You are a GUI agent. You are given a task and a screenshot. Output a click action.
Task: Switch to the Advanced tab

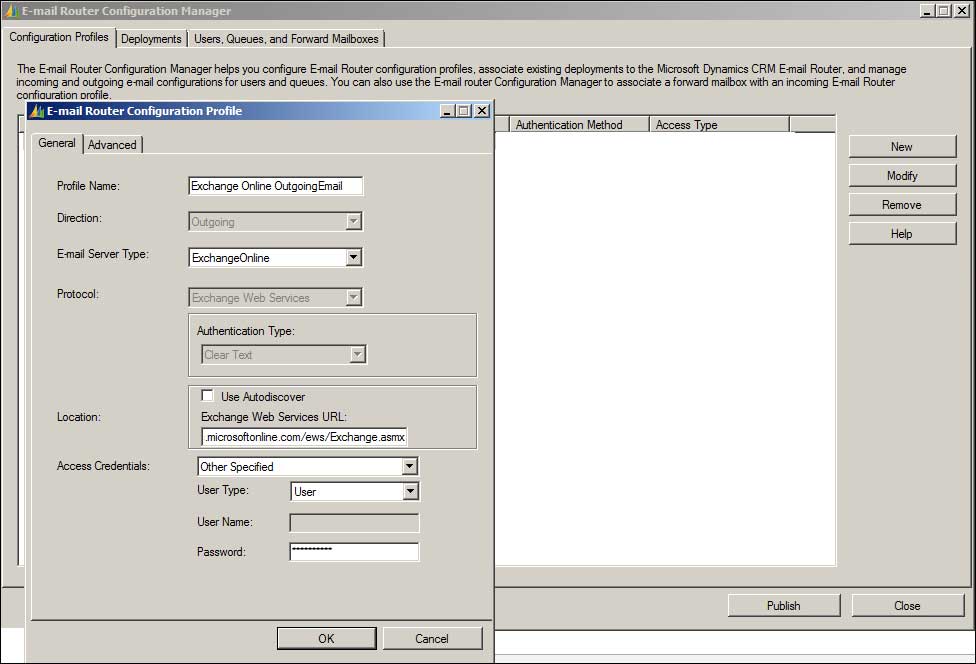pyautogui.click(x=112, y=145)
